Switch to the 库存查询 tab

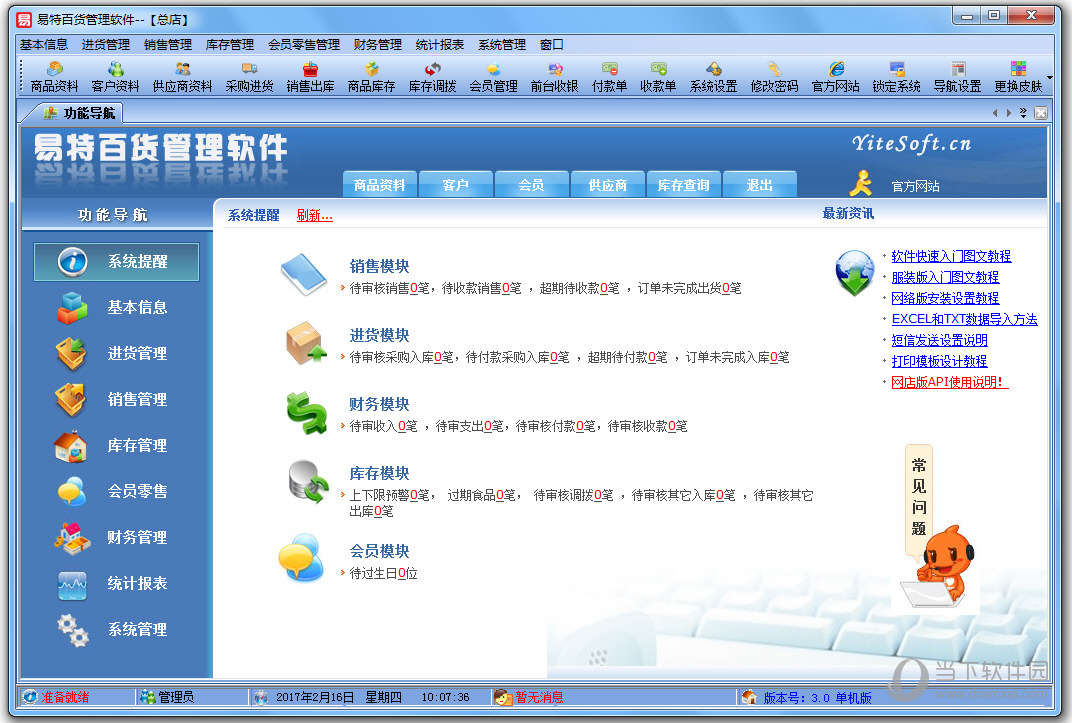(x=683, y=185)
